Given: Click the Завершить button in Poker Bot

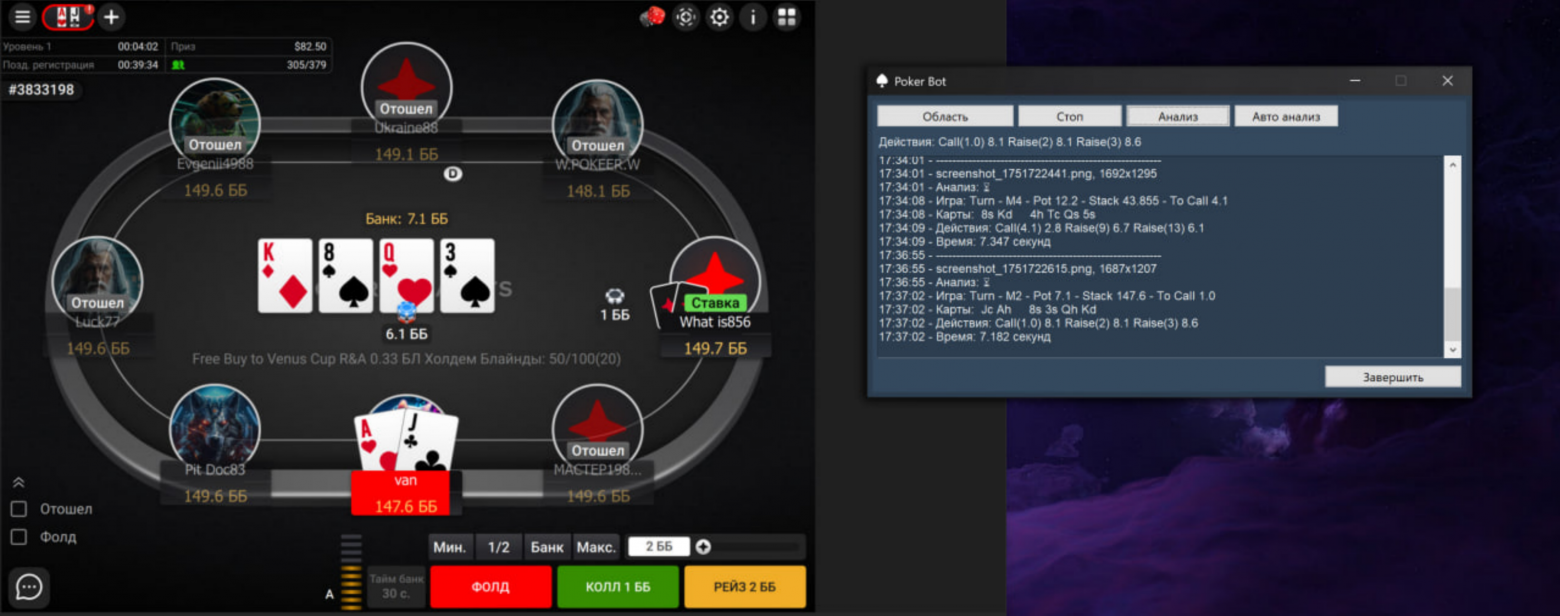Looking at the screenshot, I should pyautogui.click(x=1393, y=376).
